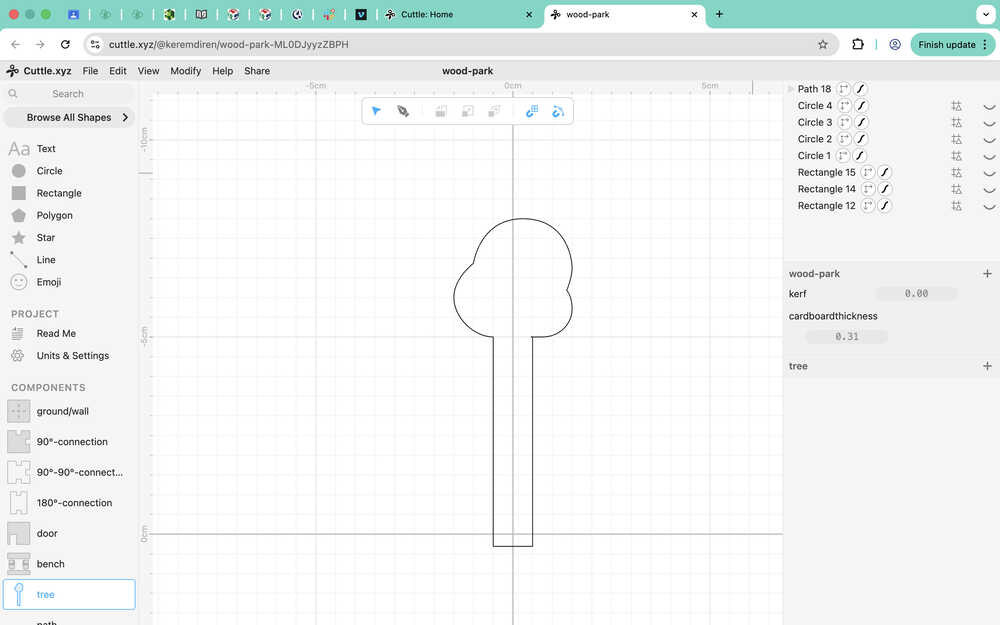Image resolution: width=1000 pixels, height=625 pixels.
Task: Open Browse All Shapes list
Action: click(69, 117)
